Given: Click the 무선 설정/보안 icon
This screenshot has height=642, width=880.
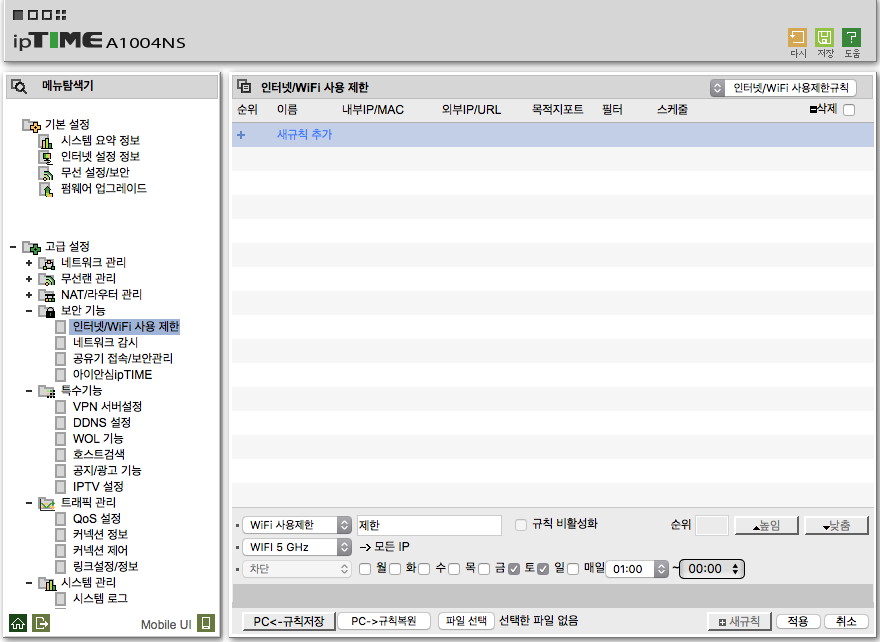Looking at the screenshot, I should [46, 173].
